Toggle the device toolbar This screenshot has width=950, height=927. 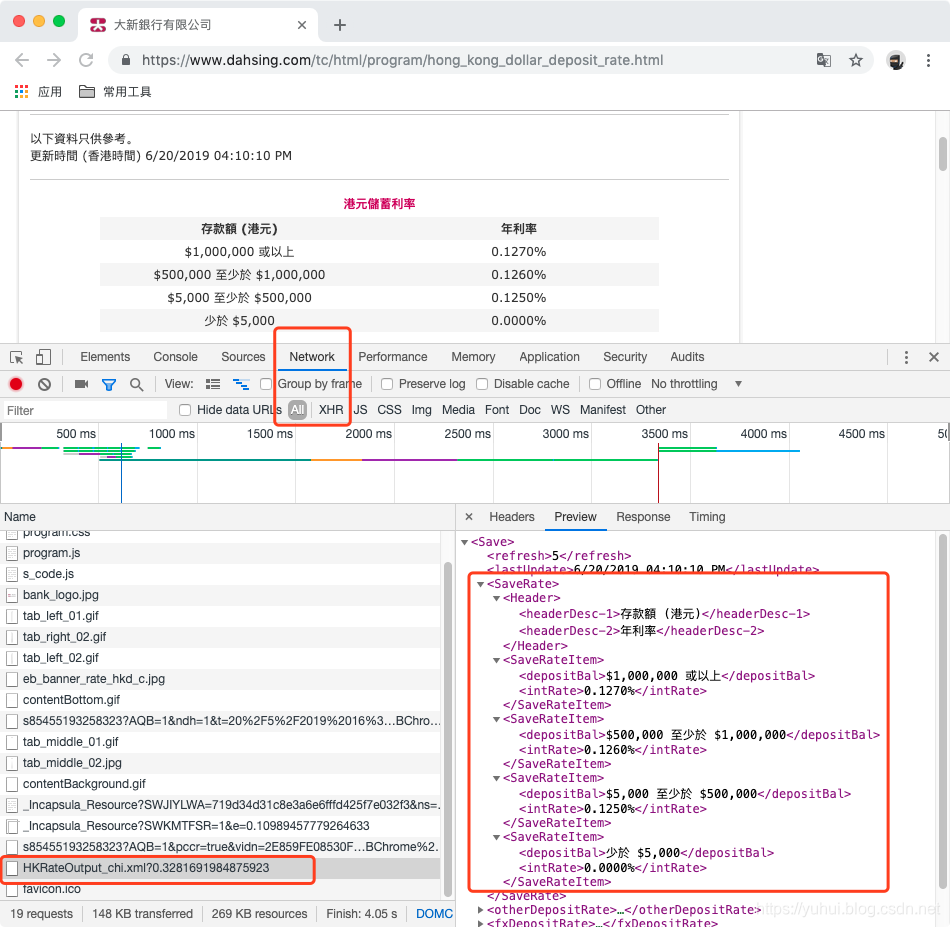click(43, 357)
